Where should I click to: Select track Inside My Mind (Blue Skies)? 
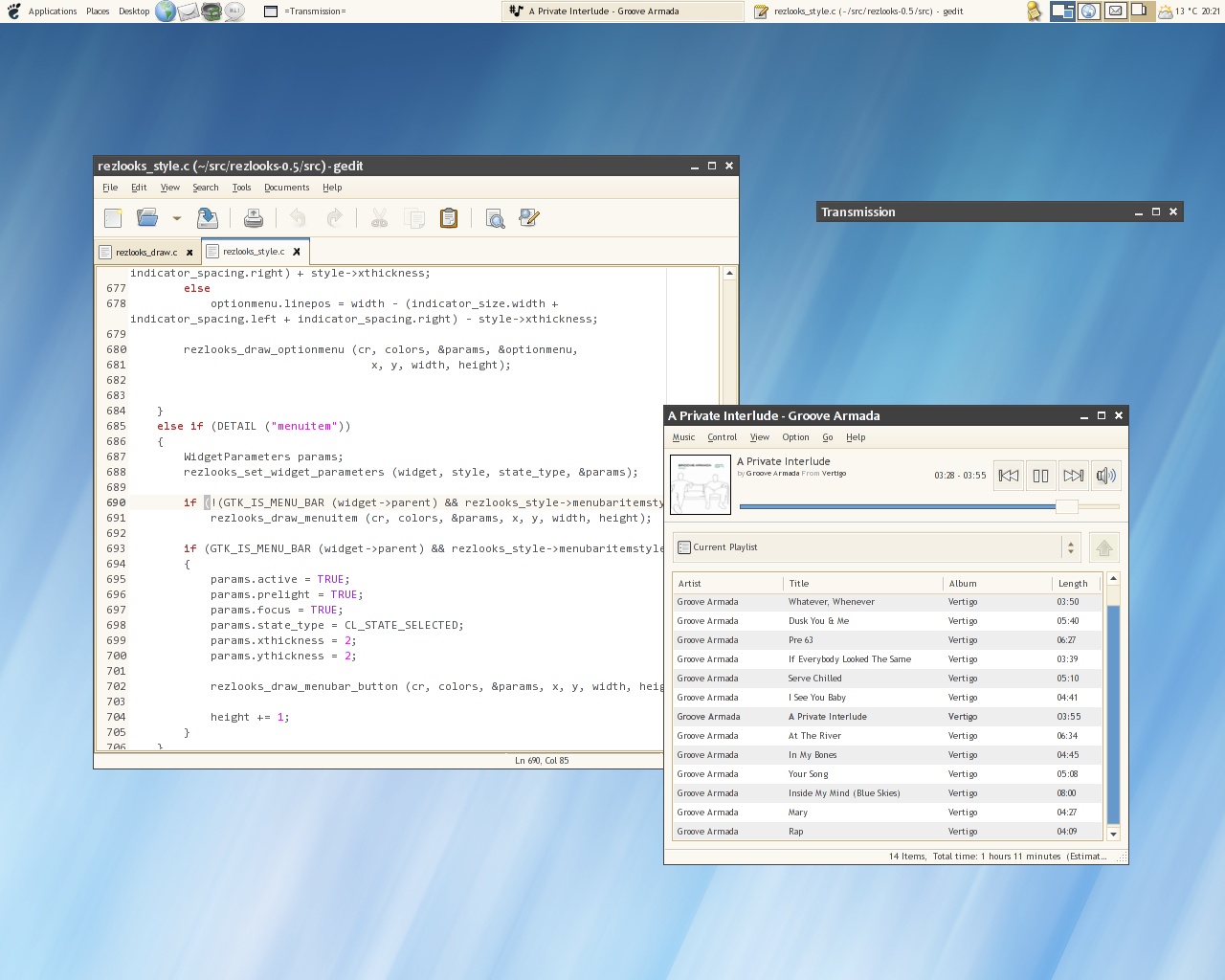pos(887,793)
